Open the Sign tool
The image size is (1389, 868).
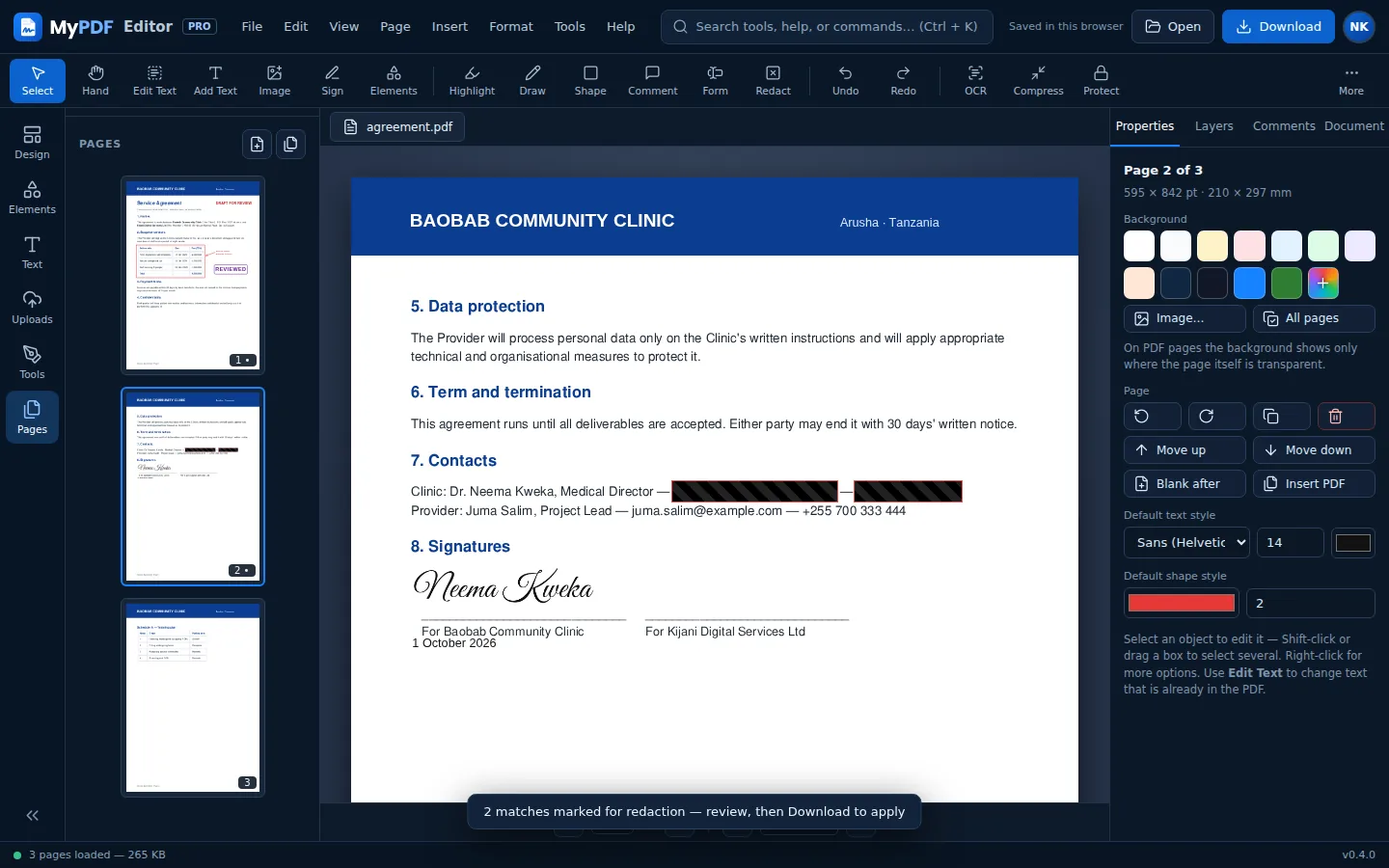pyautogui.click(x=333, y=80)
